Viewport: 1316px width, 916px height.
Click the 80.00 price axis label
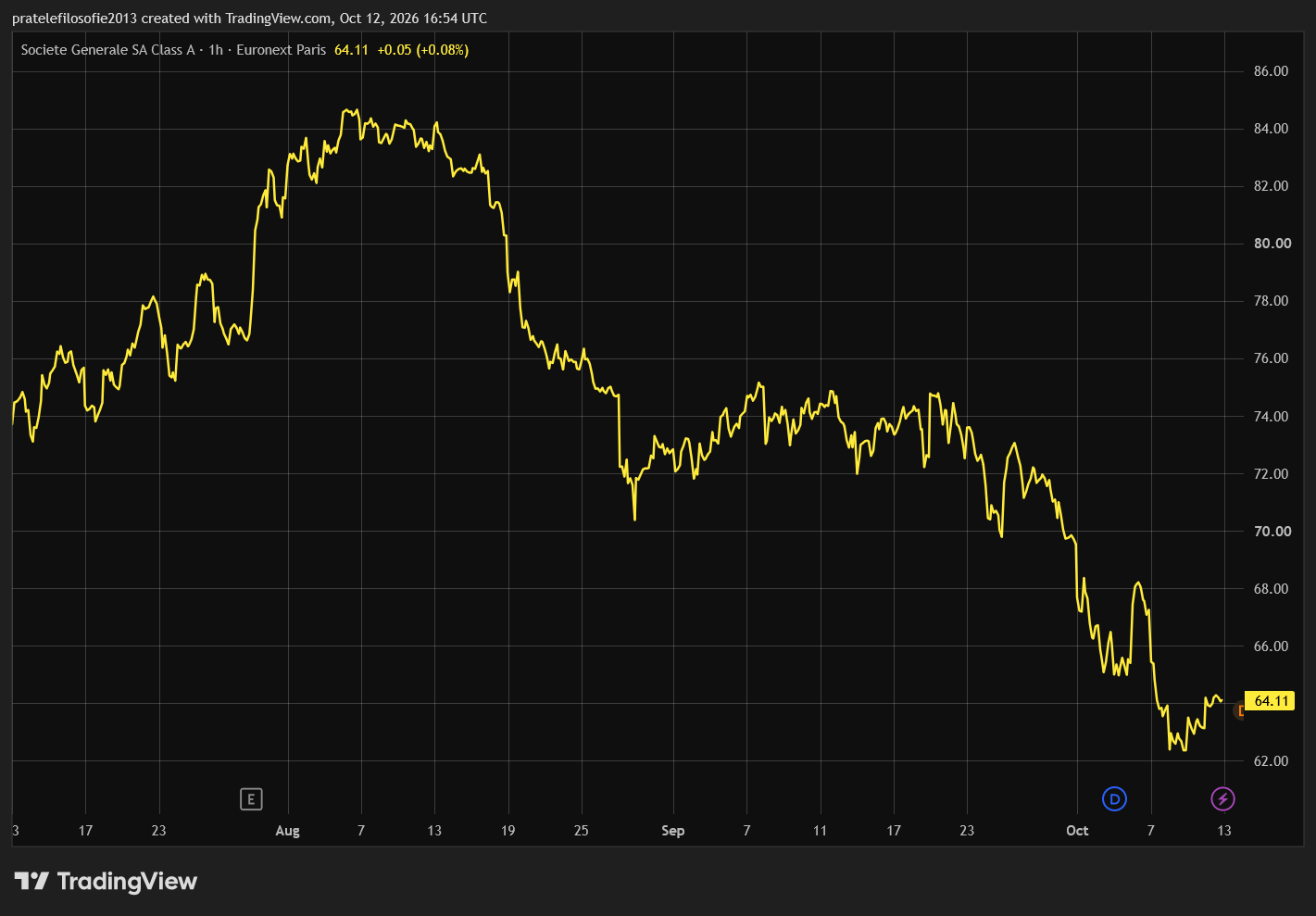pyautogui.click(x=1272, y=244)
